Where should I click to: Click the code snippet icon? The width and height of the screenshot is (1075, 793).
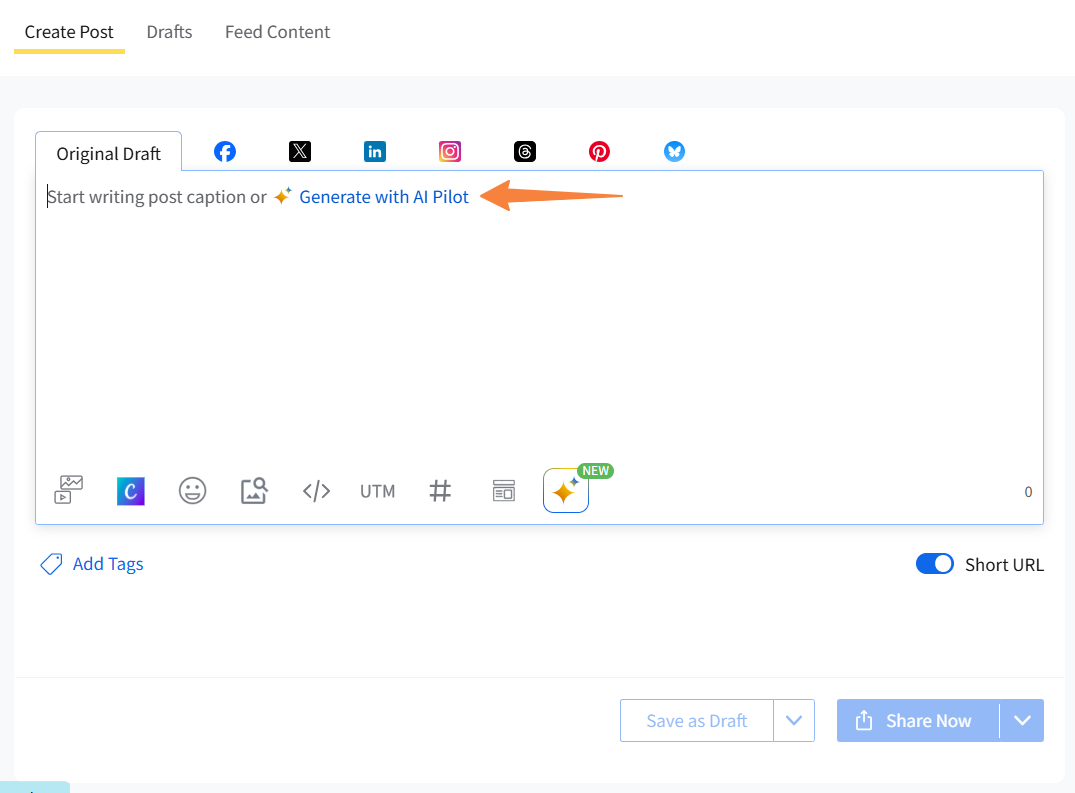316,491
